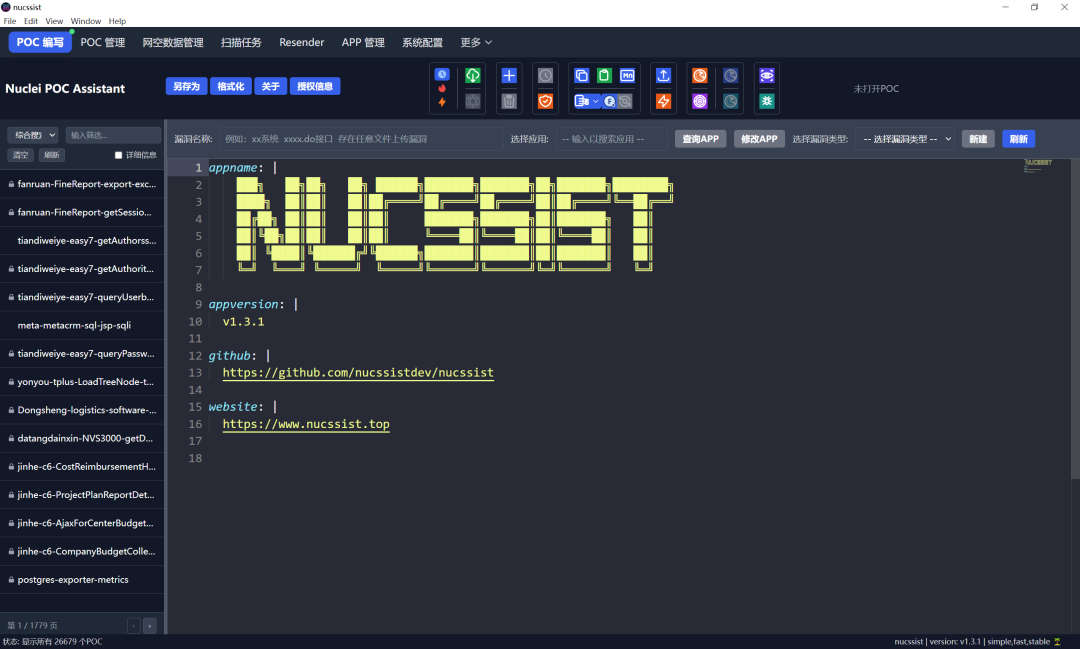This screenshot has width=1080, height=649.
Task: Enable the 详细信息 checkbox
Action: pyautogui.click(x=118, y=155)
